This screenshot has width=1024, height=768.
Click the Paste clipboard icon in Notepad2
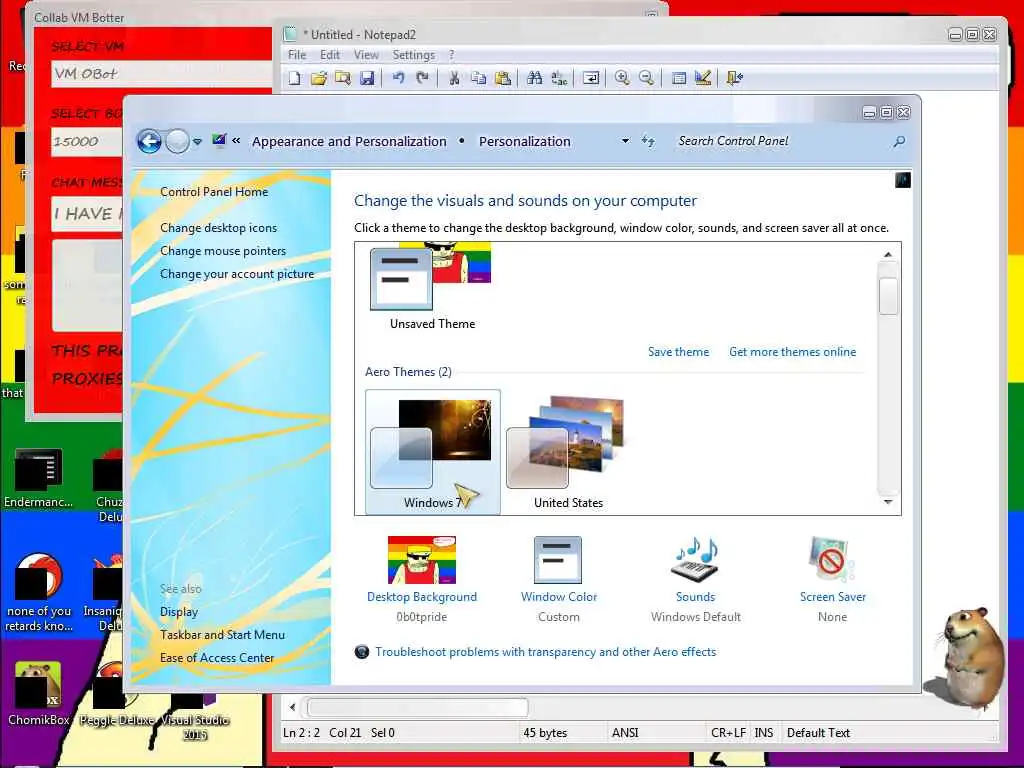[503, 78]
